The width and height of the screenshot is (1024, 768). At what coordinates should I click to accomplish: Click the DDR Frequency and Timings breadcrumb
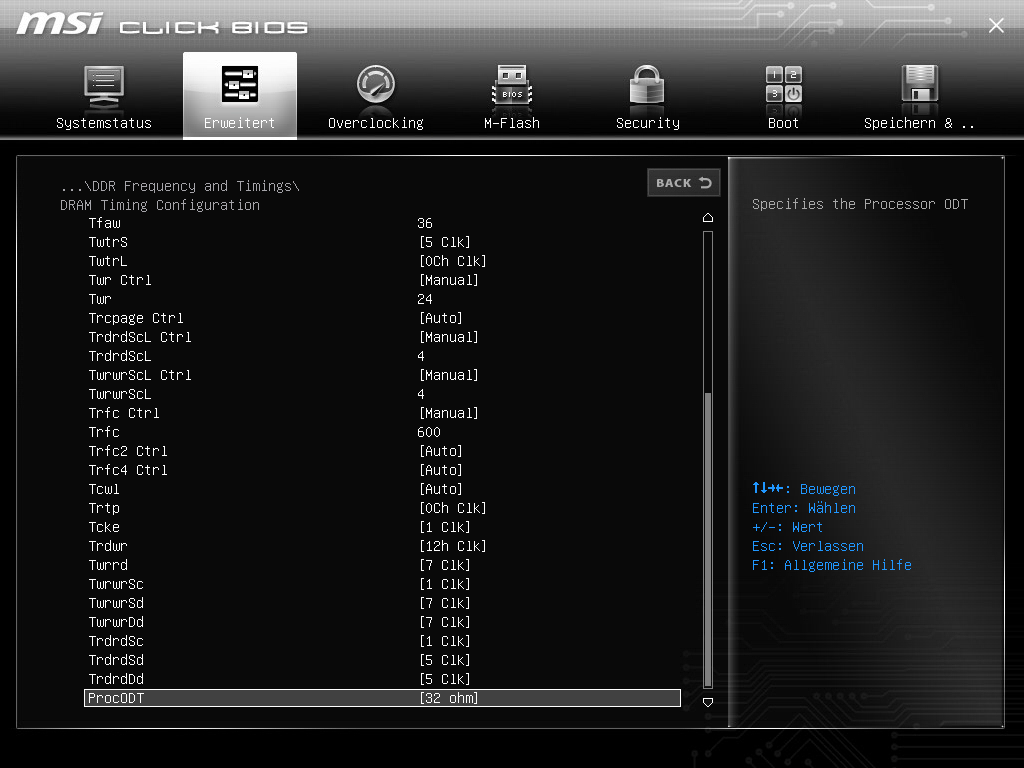[180, 186]
